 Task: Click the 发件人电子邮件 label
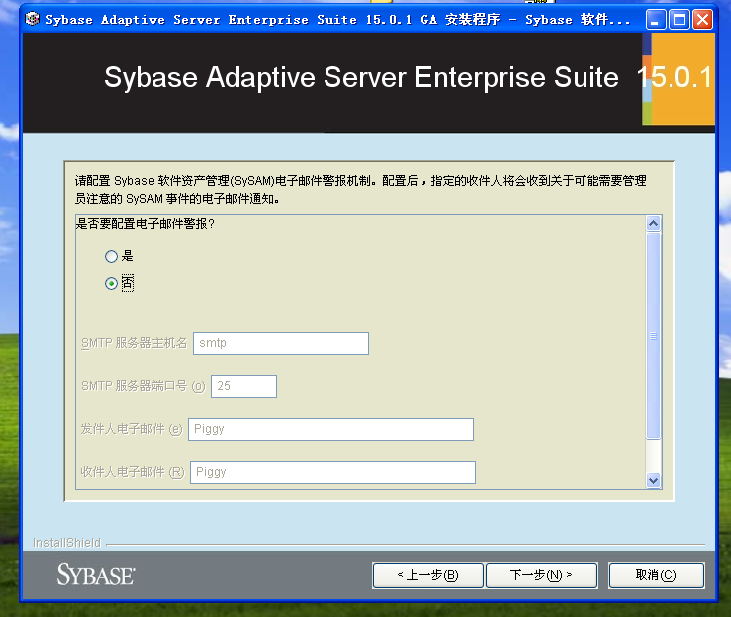pyautogui.click(x=131, y=429)
